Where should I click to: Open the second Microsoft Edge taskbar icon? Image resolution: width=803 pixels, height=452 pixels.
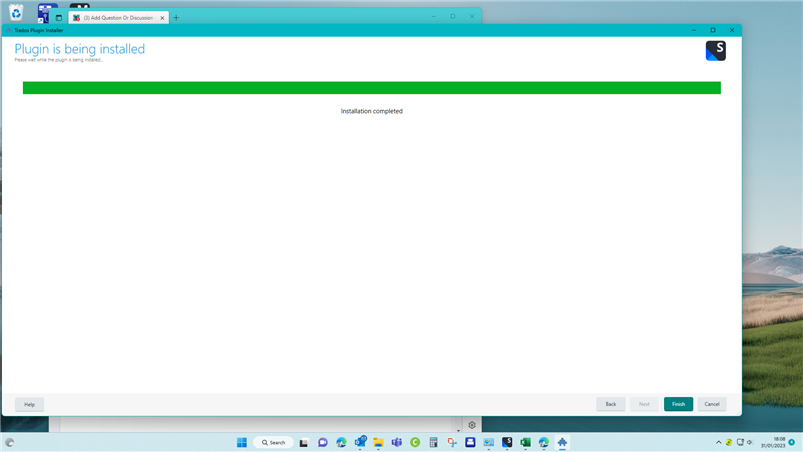[x=544, y=442]
